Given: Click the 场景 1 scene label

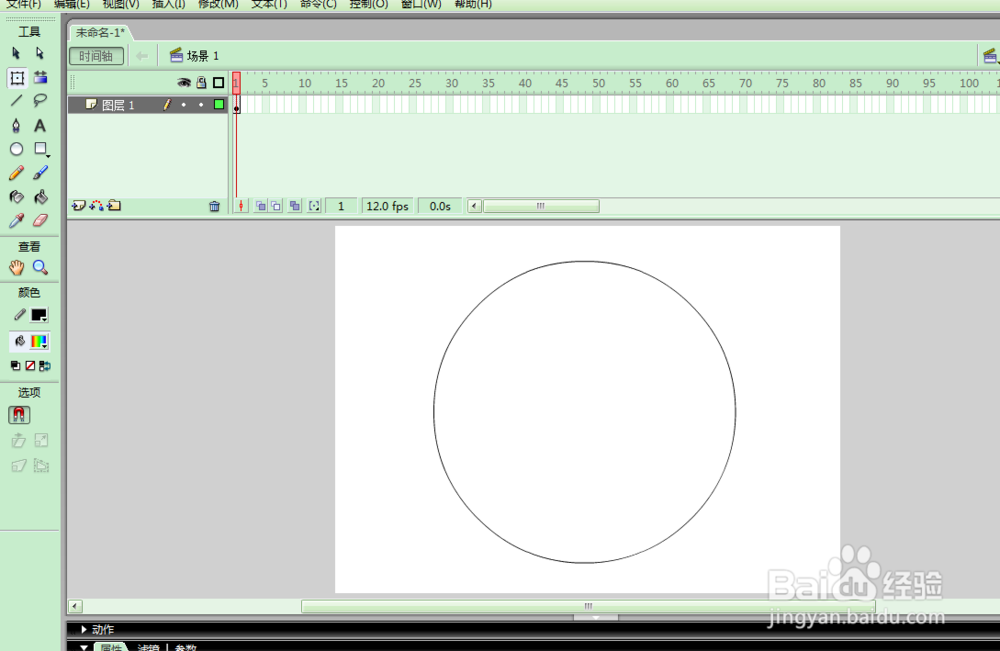Looking at the screenshot, I should coord(203,56).
